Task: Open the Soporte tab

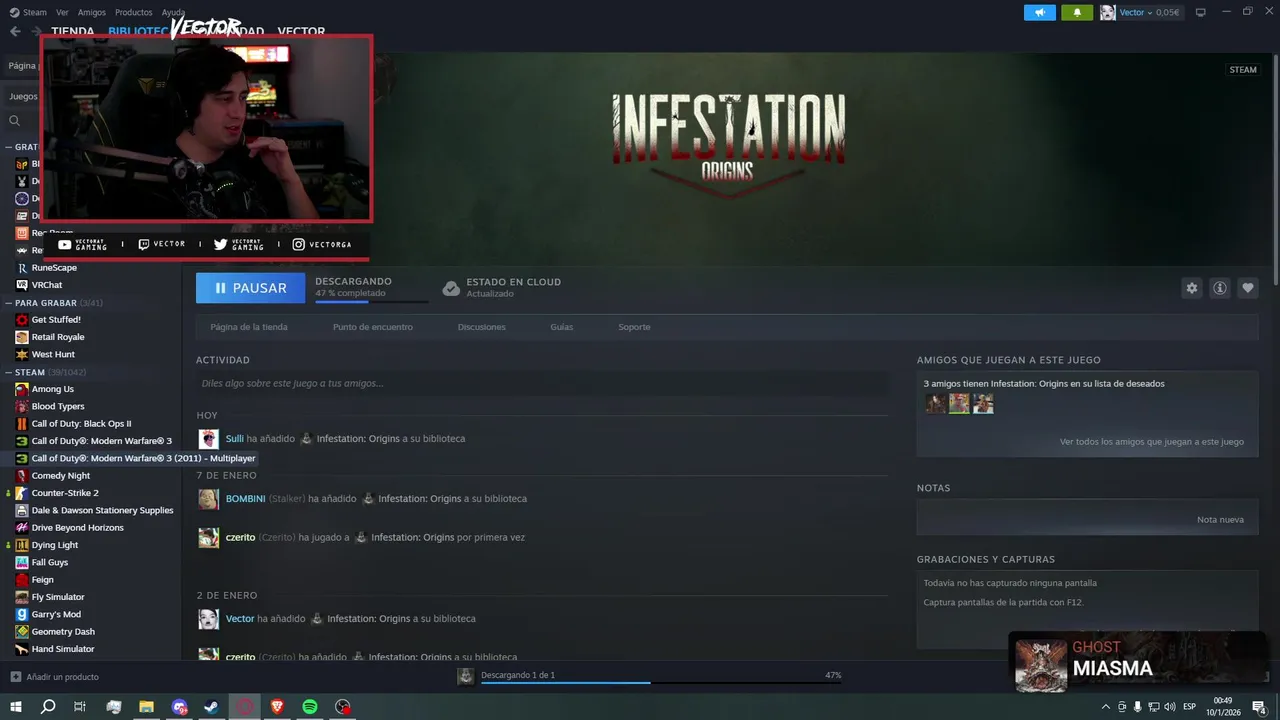Action: coord(634,327)
